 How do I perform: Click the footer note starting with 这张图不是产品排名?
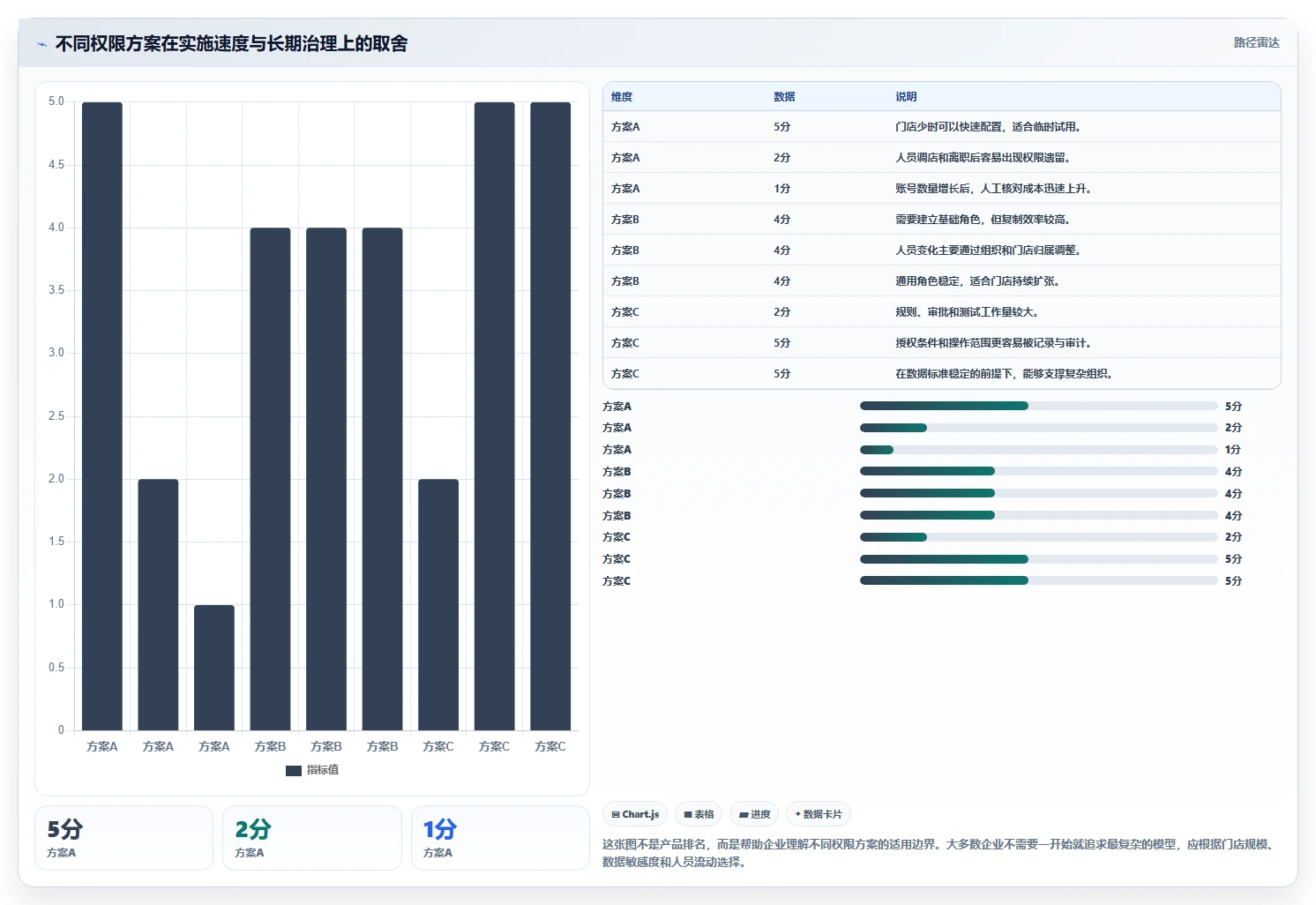pos(940,853)
